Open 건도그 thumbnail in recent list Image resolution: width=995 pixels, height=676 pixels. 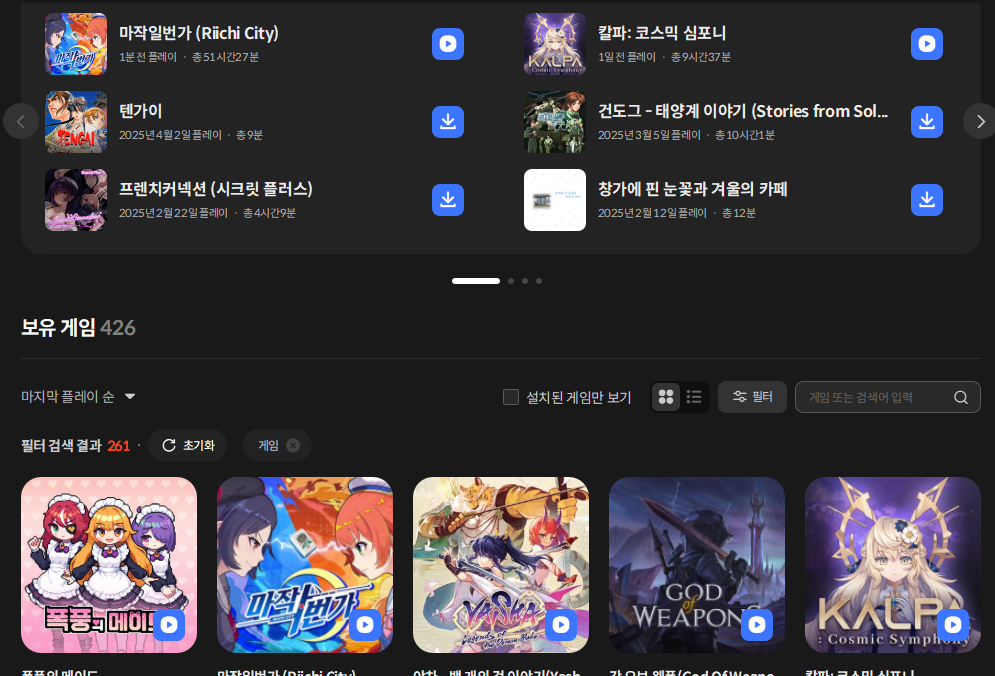point(555,122)
